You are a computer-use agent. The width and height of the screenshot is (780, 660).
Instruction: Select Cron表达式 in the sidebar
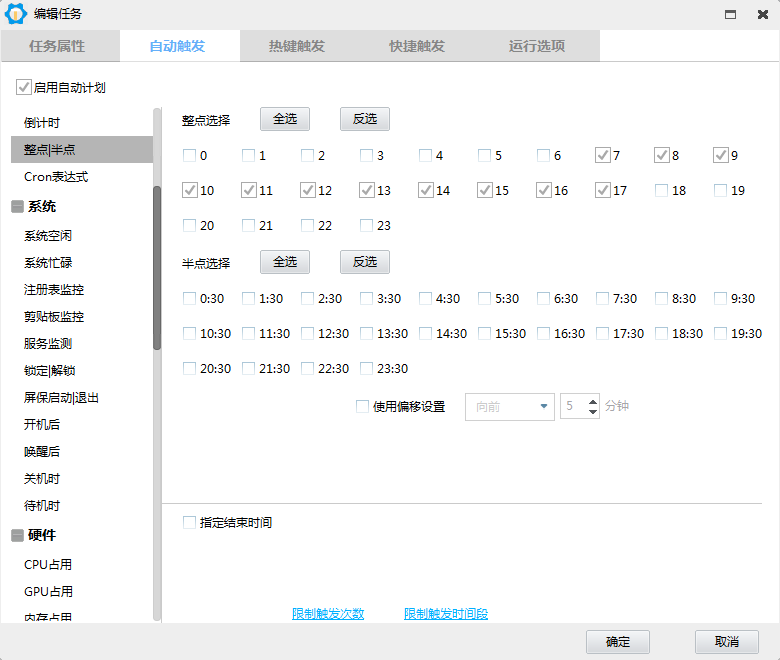pos(56,177)
